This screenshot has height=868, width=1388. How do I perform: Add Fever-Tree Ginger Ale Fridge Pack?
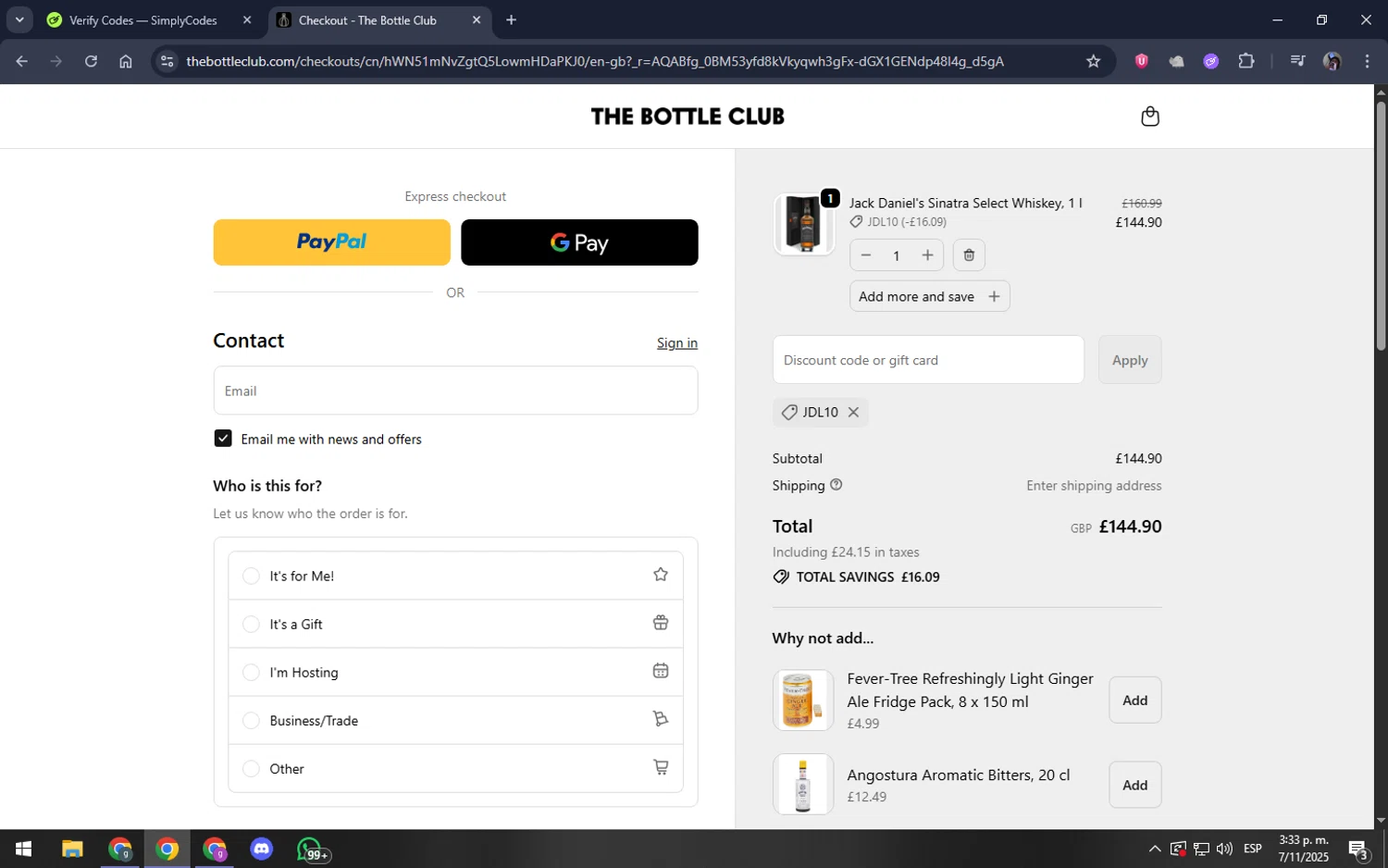(x=1135, y=701)
